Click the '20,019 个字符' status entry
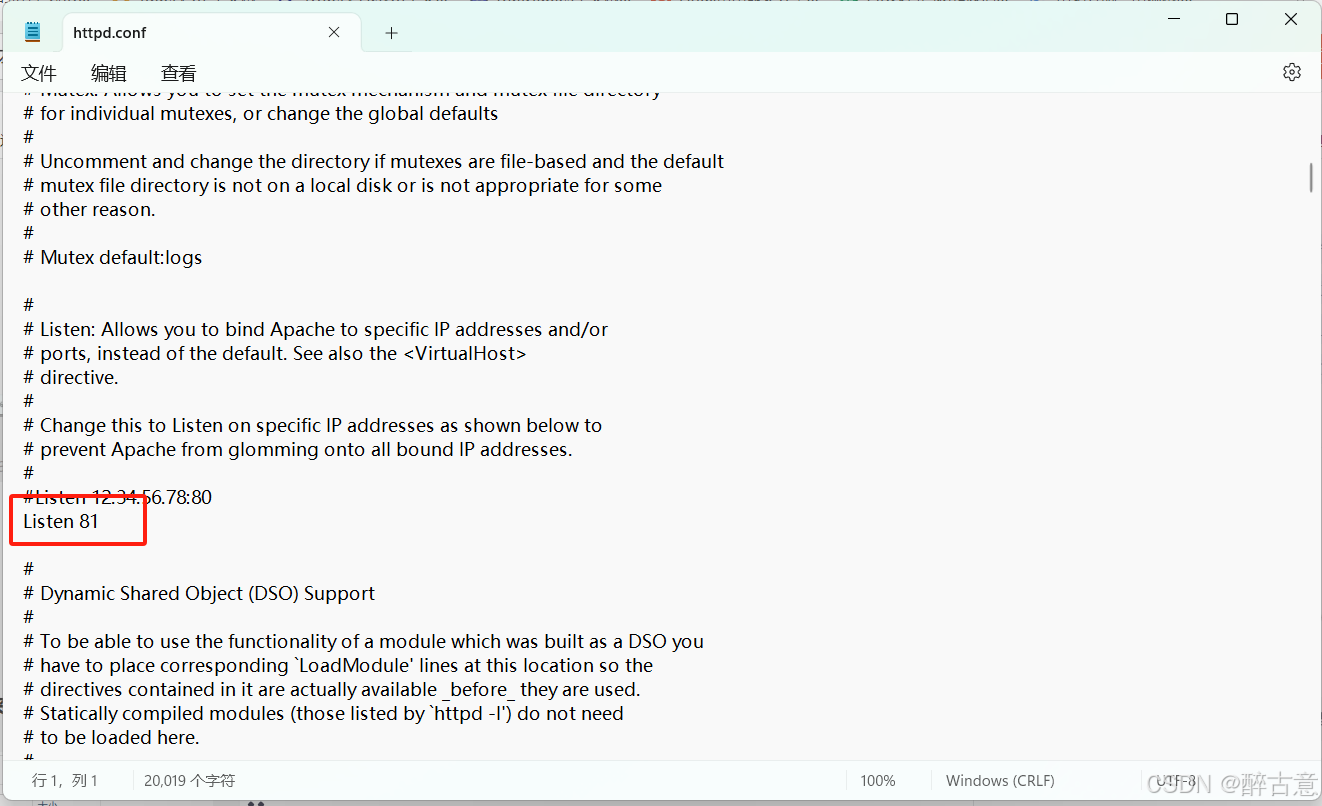This screenshot has height=806, width=1322. (x=189, y=781)
